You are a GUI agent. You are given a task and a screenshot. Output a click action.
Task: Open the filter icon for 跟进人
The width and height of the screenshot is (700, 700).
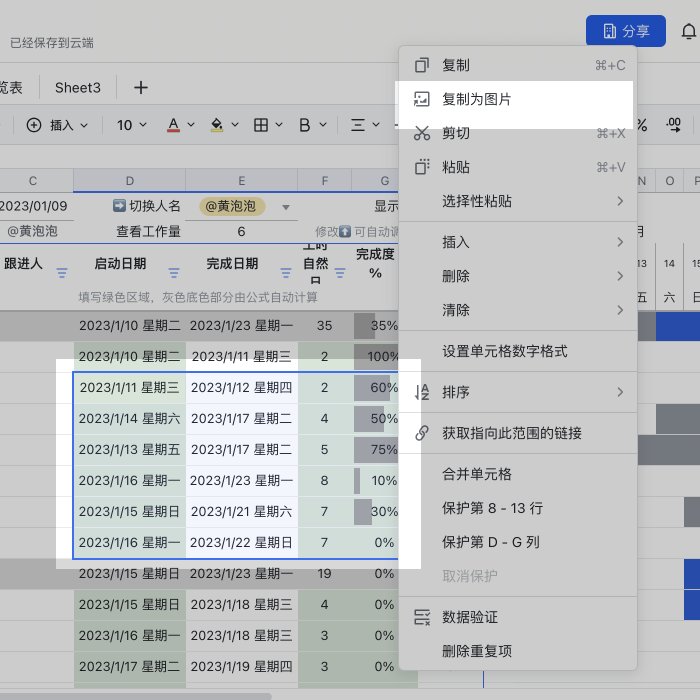[62, 273]
